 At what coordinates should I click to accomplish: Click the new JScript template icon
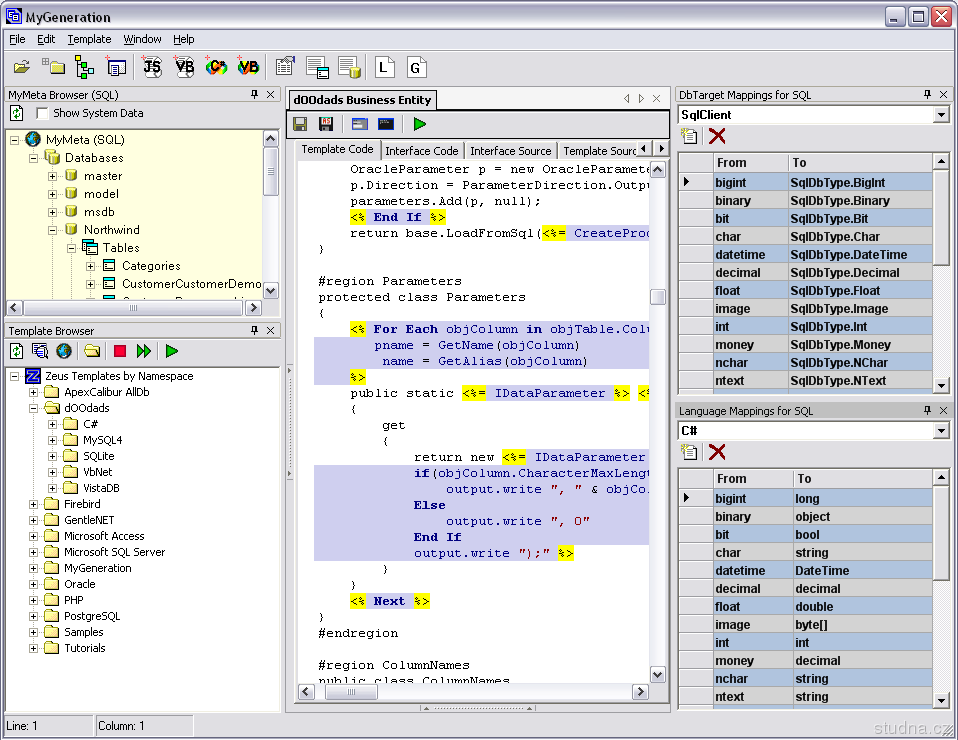(x=152, y=67)
